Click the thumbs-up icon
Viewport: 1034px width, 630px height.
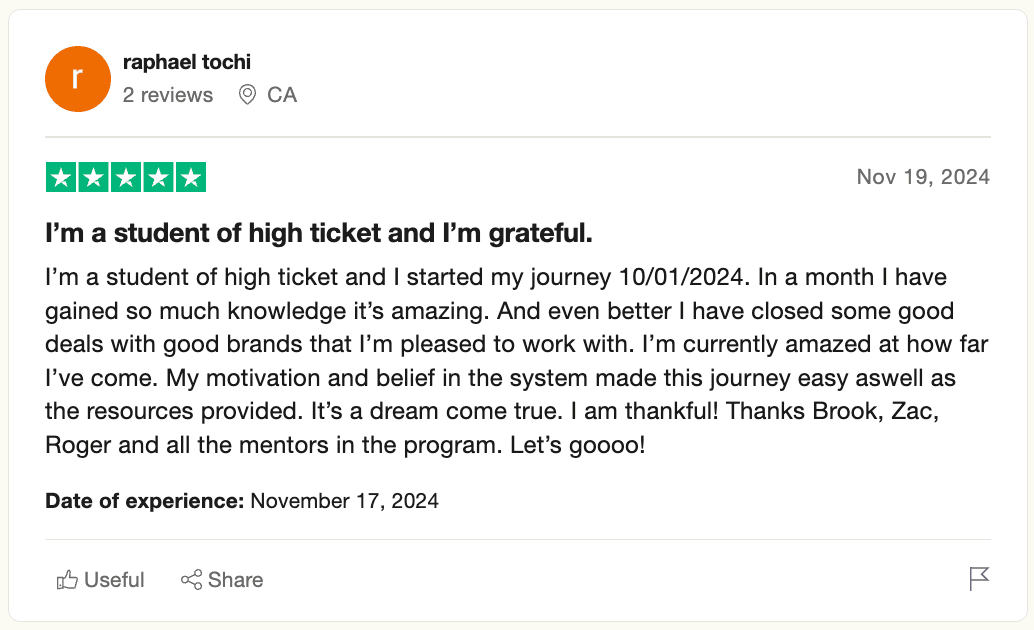point(68,580)
